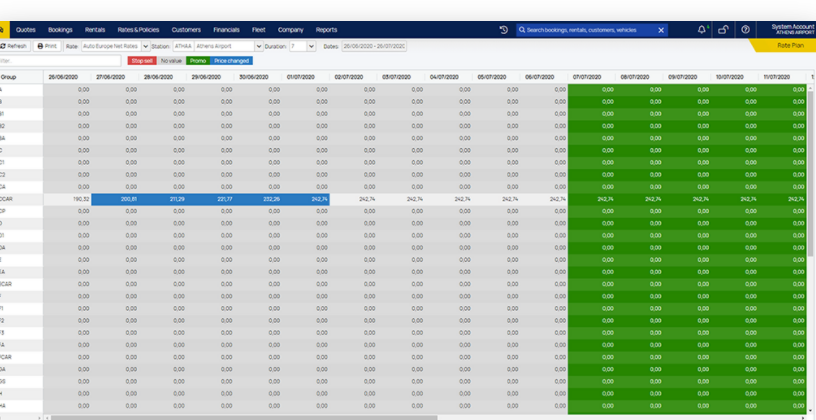Open the Quotes menu
The width and height of the screenshot is (816, 420).
pos(26,30)
